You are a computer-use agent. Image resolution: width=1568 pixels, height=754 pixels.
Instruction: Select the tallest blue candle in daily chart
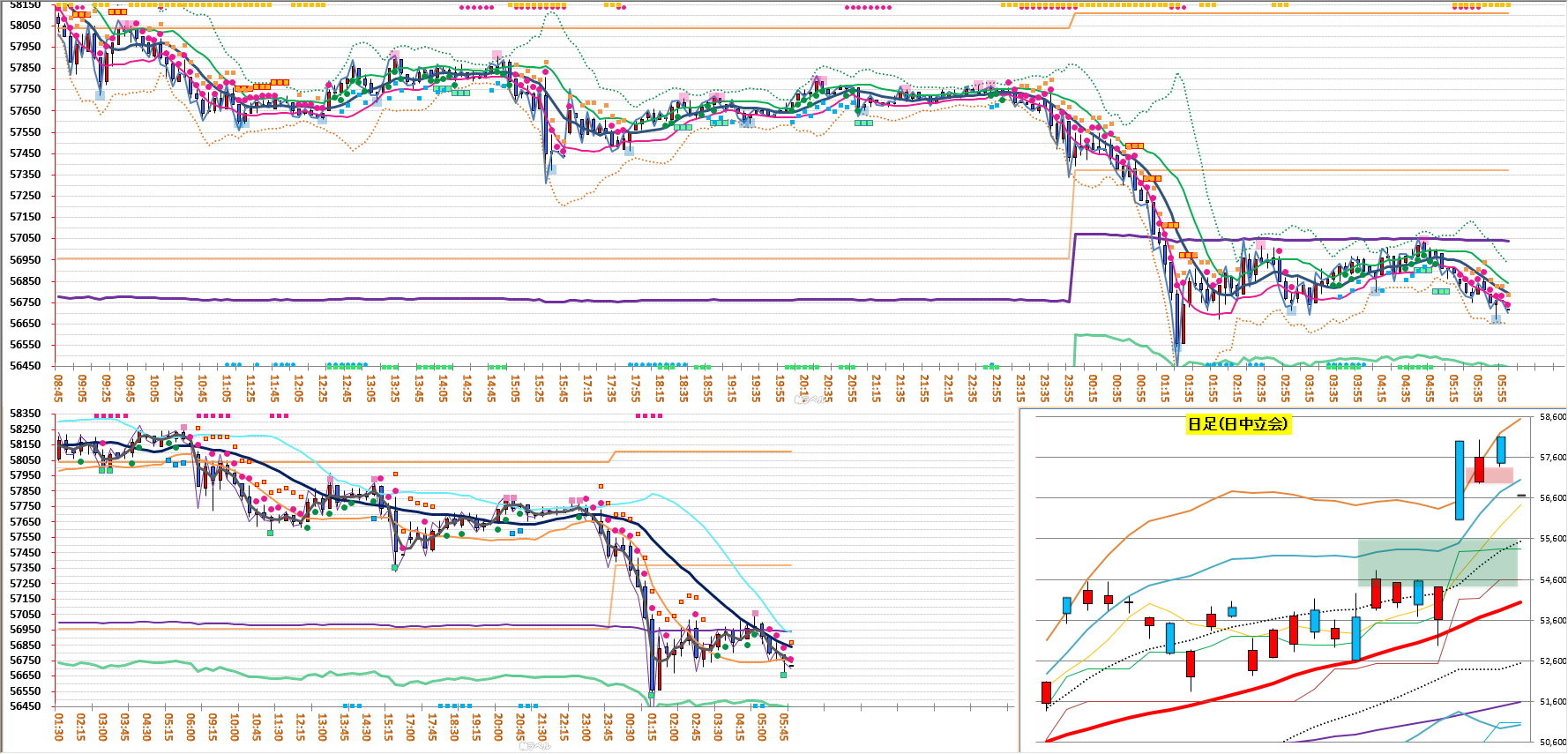(1460, 480)
